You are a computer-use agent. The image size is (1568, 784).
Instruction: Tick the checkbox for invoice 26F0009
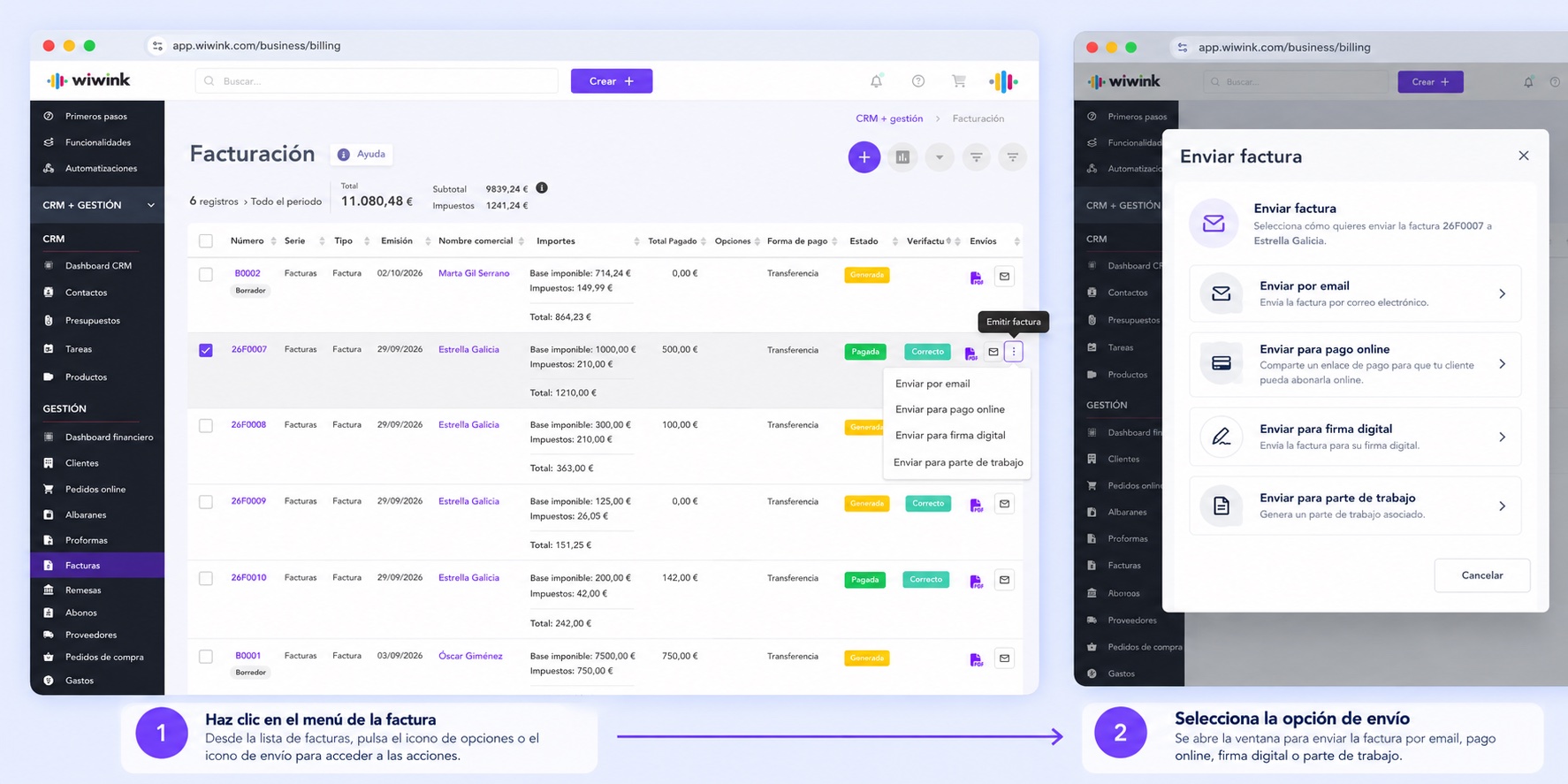coord(206,502)
